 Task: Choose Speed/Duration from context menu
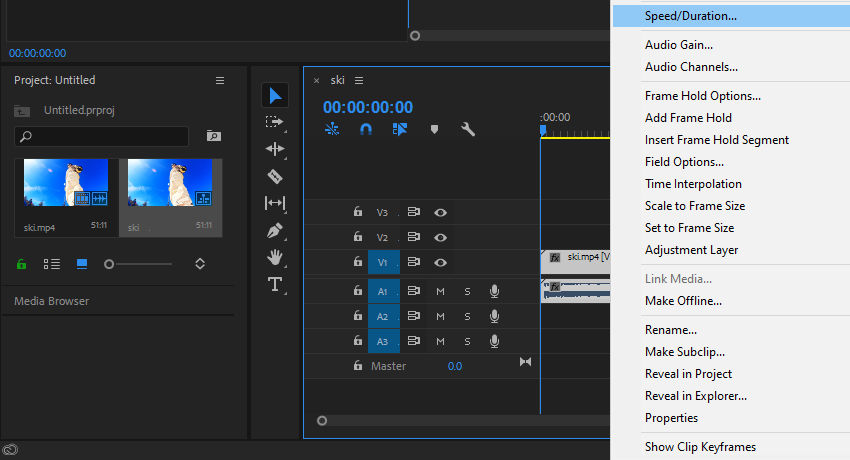[x=691, y=16]
